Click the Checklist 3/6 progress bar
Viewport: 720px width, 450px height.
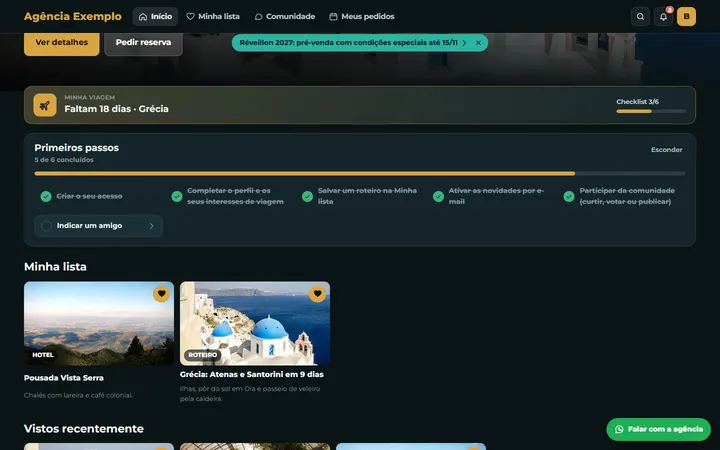coord(651,111)
